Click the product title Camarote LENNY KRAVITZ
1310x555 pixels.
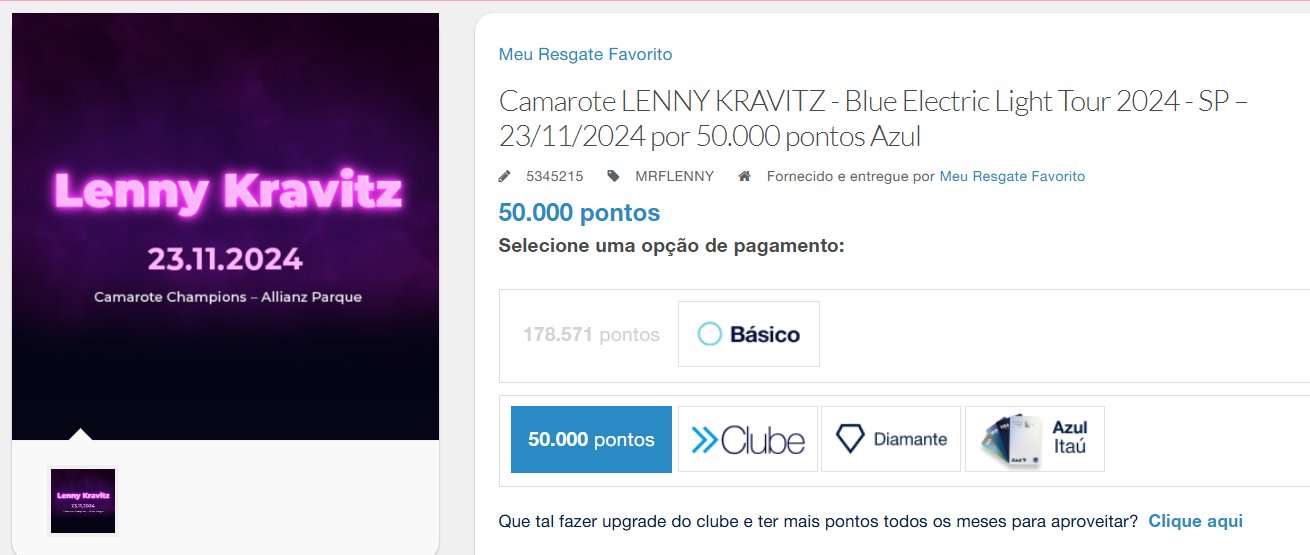(873, 118)
